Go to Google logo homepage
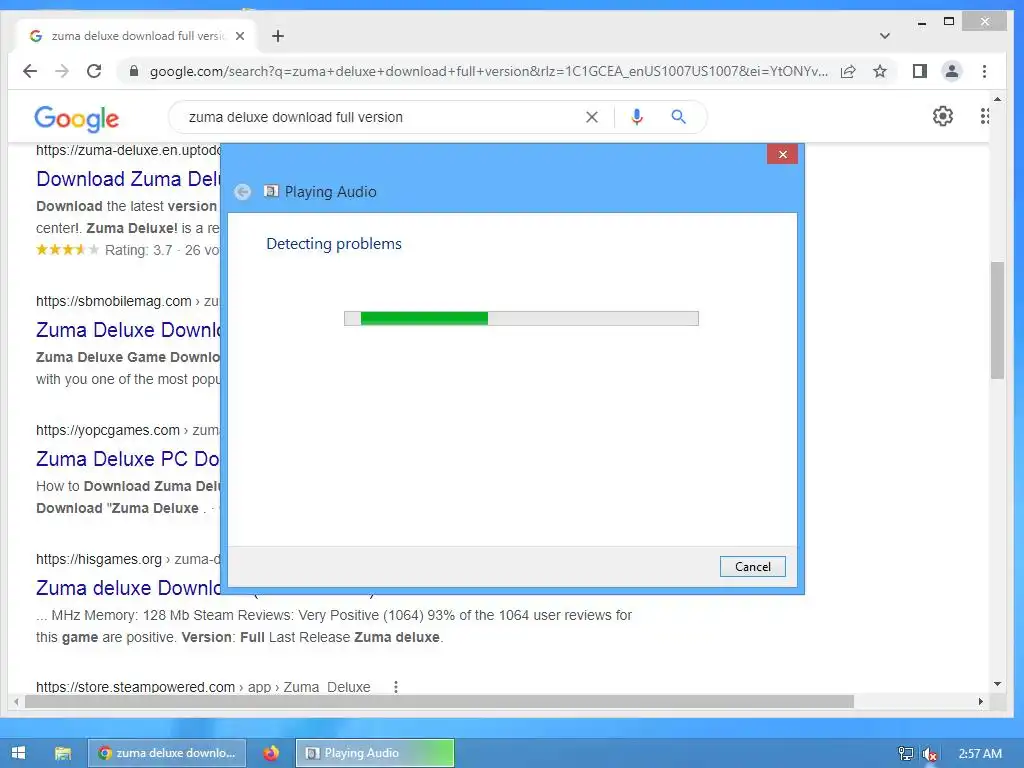Viewport: 1024px width, 768px height. click(x=76, y=118)
